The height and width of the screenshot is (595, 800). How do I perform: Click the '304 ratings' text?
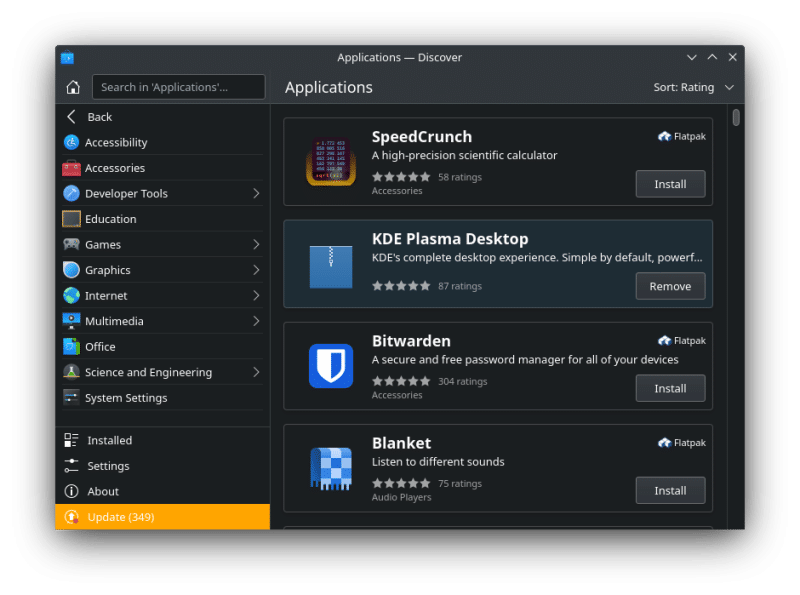pyautogui.click(x=463, y=381)
